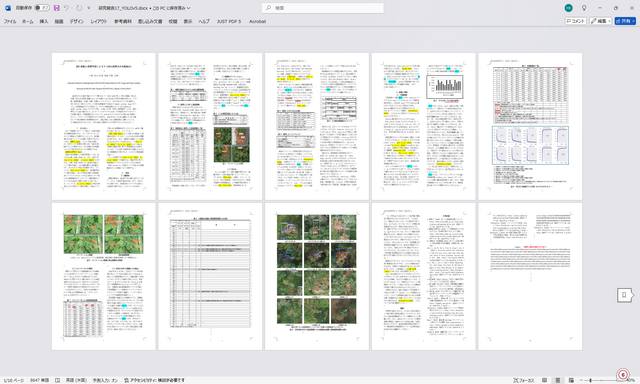The width and height of the screenshot is (640, 384).
Task: Click the lightbulb tips icon
Action: pyautogui.click(x=584, y=8)
